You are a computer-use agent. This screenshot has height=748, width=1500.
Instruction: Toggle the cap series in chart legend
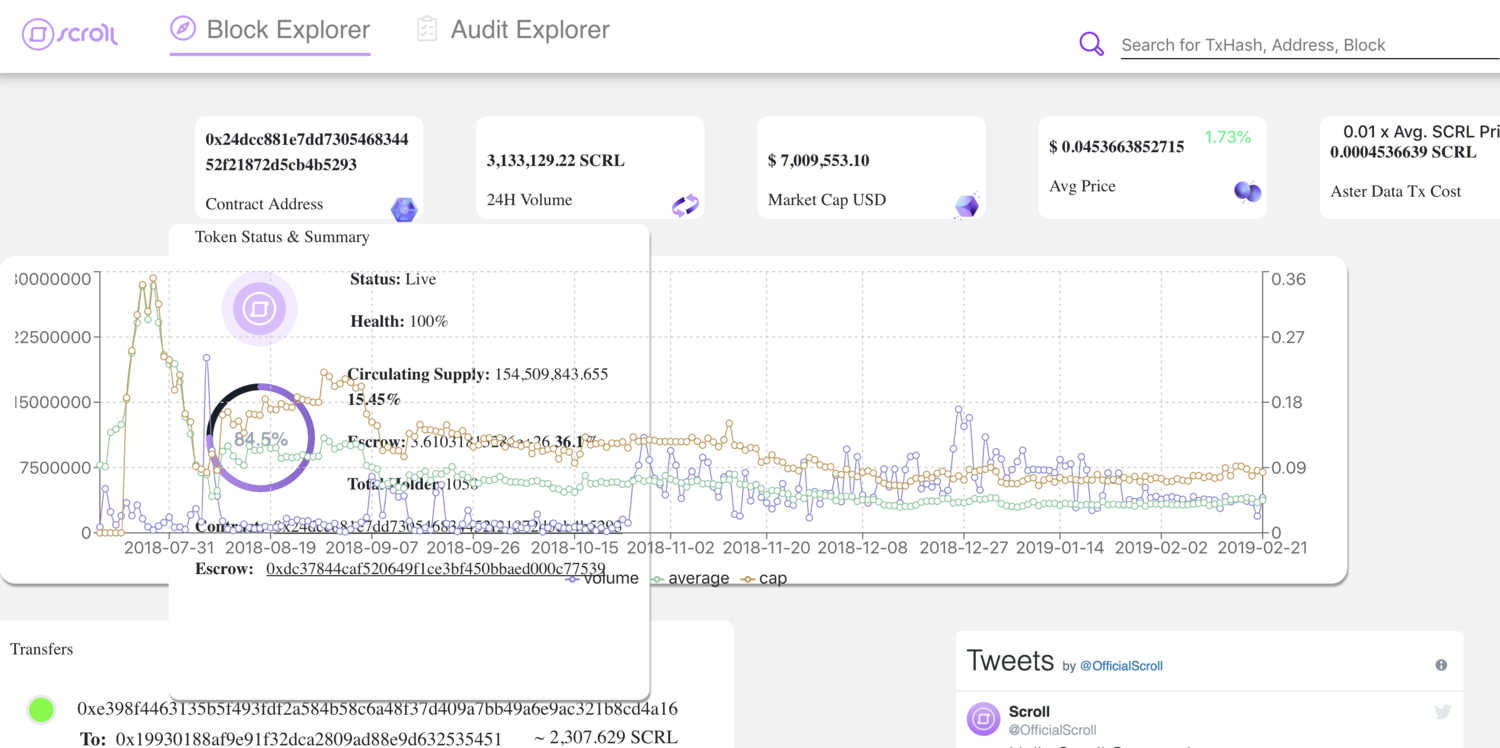[764, 578]
